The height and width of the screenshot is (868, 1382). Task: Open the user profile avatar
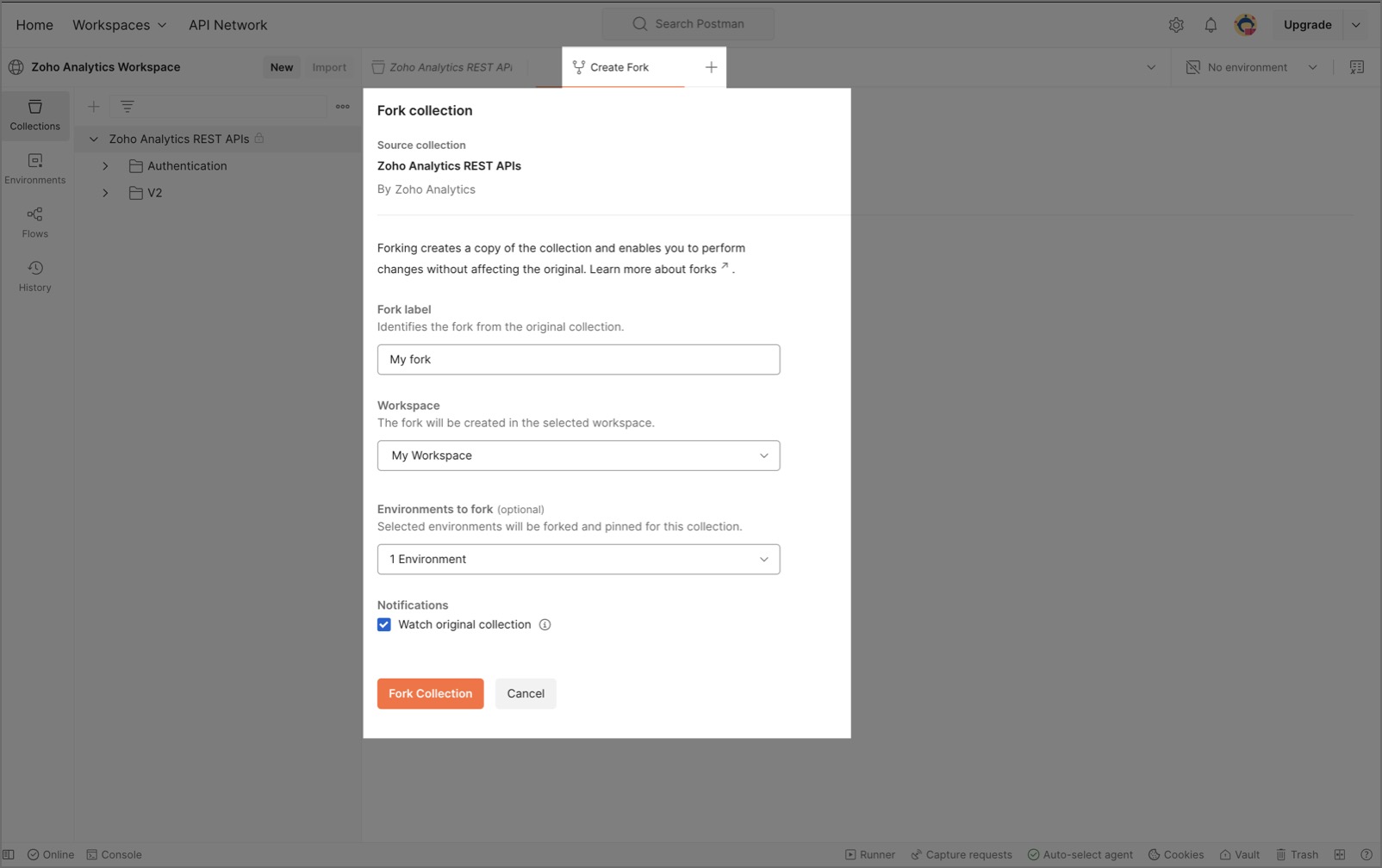tap(1245, 25)
